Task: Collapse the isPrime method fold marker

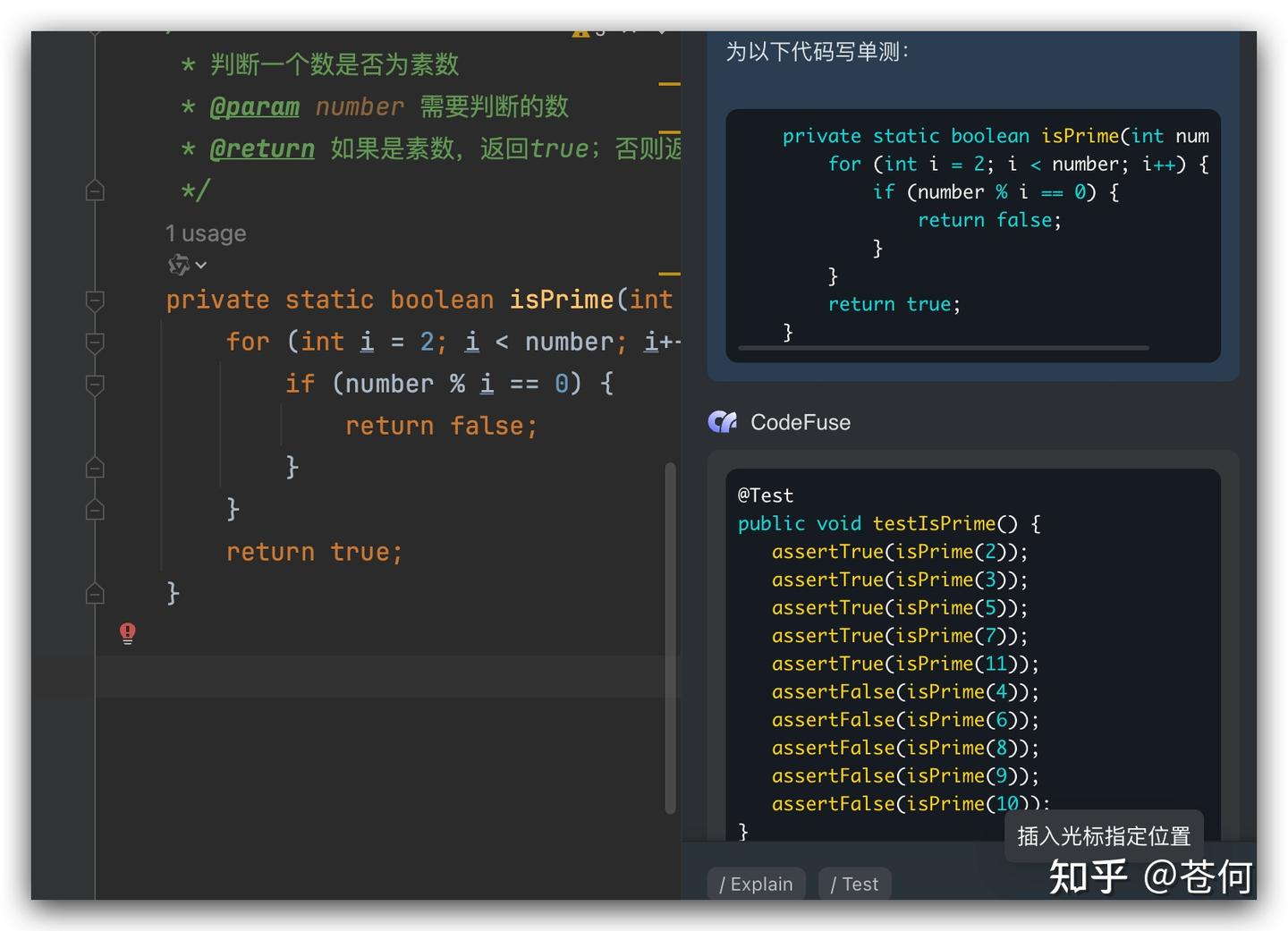Action: click(x=95, y=300)
